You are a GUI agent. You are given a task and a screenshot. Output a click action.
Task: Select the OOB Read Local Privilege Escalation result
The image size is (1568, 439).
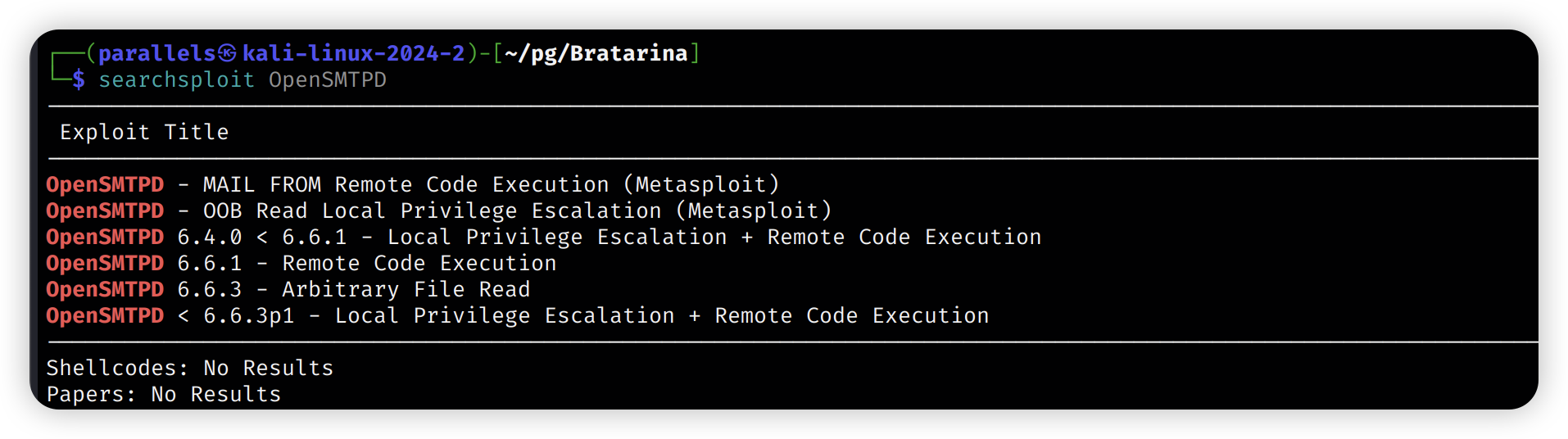439,210
